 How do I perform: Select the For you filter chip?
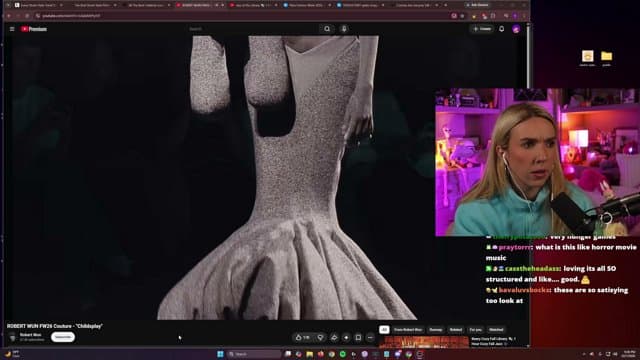(x=476, y=330)
